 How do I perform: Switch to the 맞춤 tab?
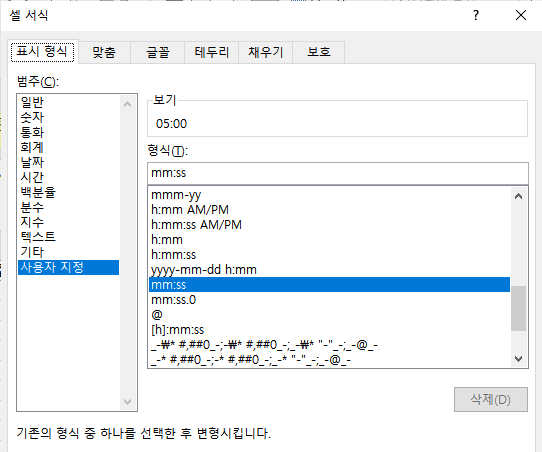(104, 52)
